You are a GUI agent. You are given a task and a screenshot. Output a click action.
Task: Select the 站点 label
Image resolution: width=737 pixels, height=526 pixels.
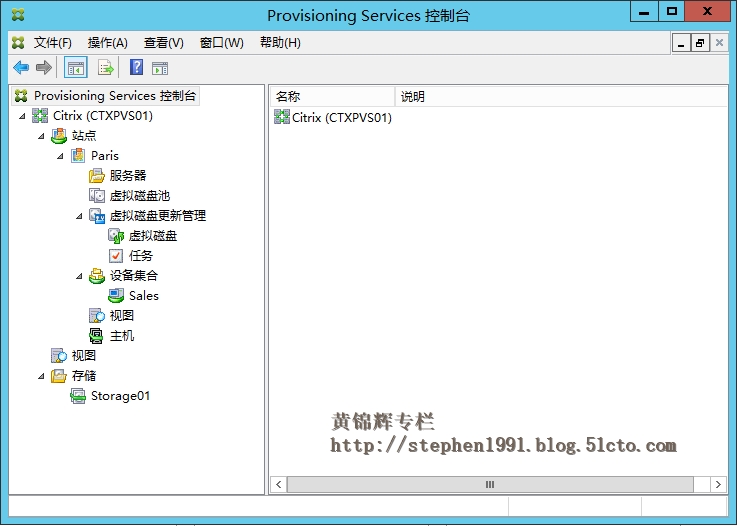pos(84,136)
